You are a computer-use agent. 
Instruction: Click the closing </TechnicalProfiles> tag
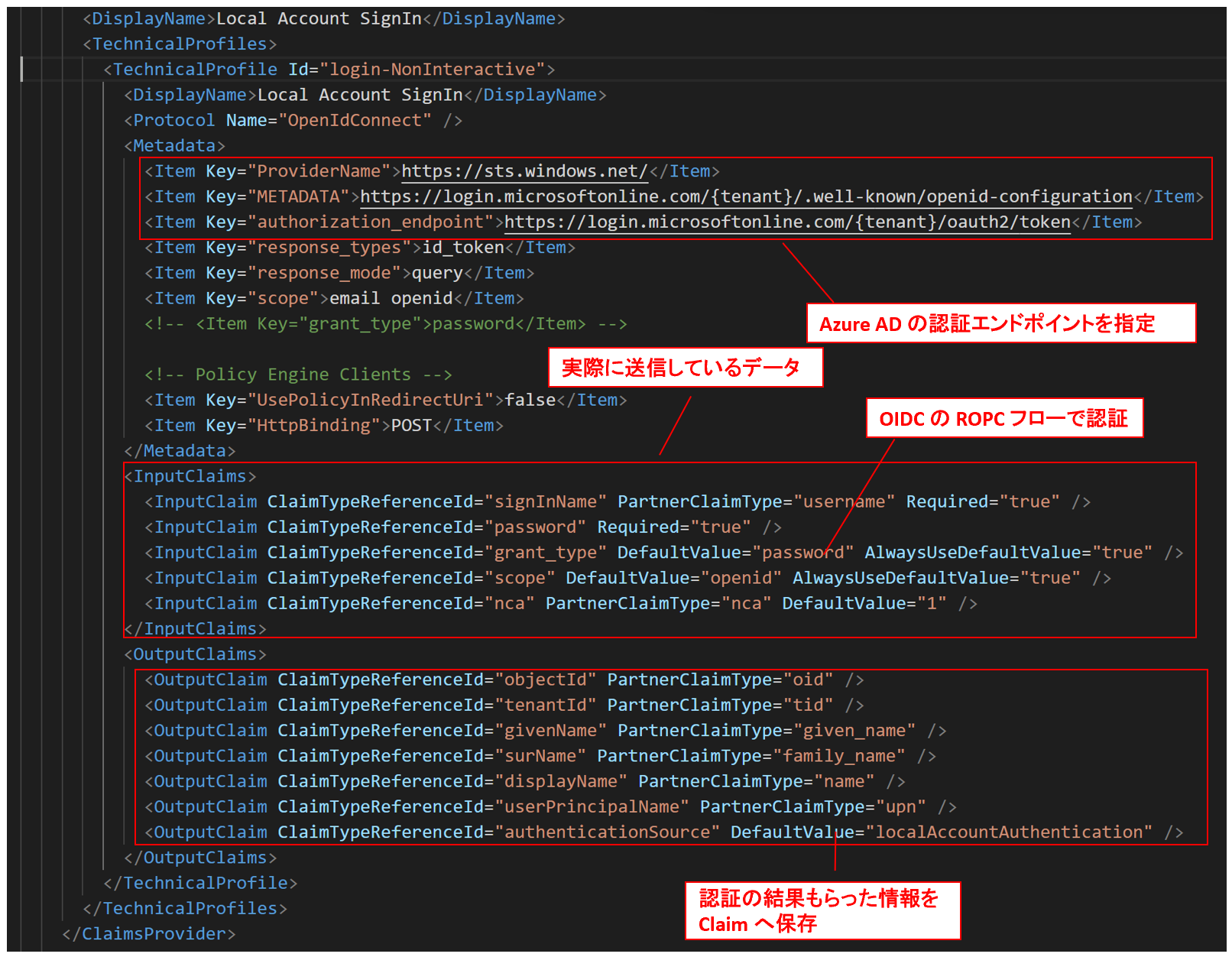pos(185,909)
